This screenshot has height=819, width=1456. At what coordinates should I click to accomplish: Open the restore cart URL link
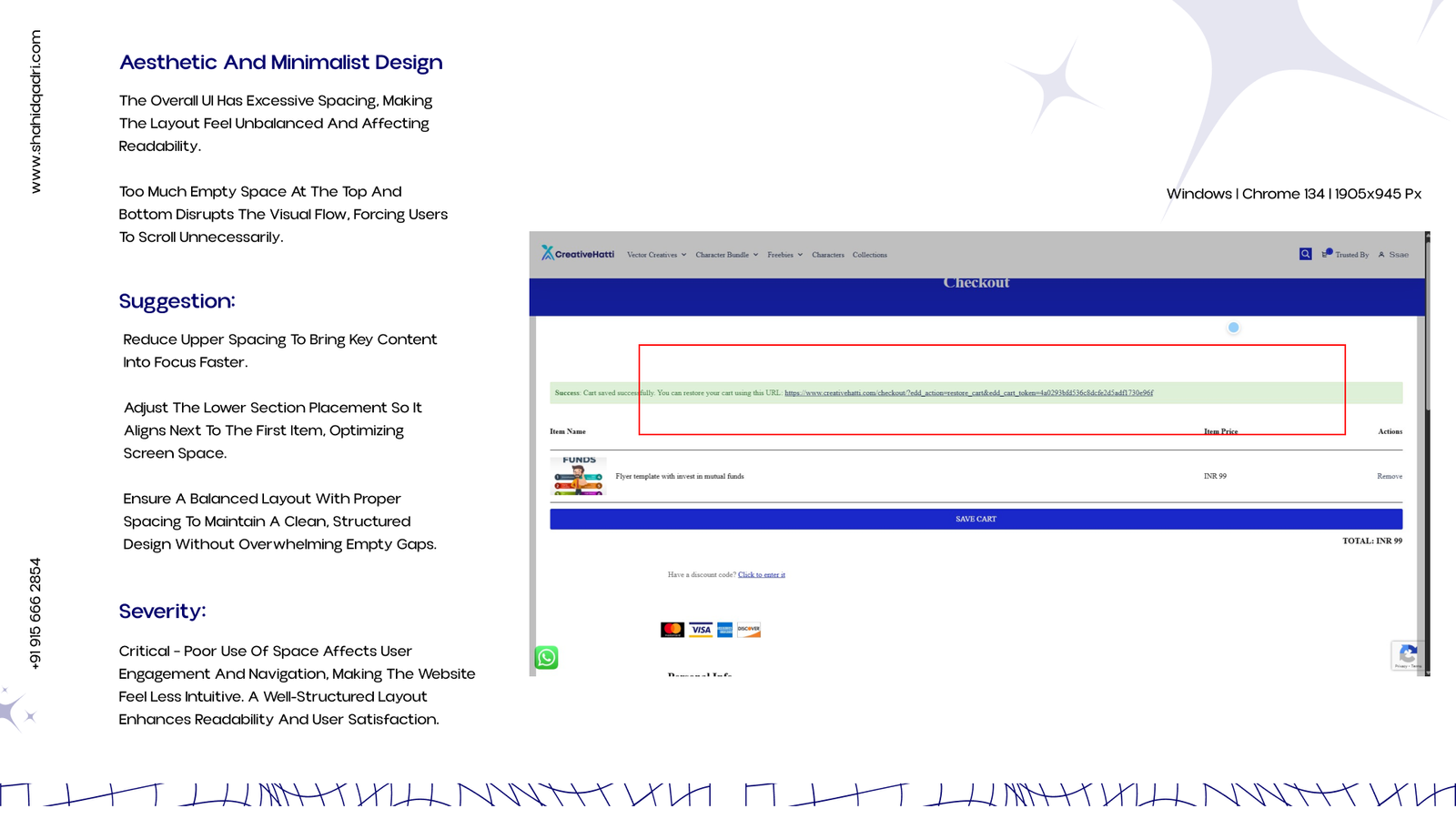click(968, 393)
